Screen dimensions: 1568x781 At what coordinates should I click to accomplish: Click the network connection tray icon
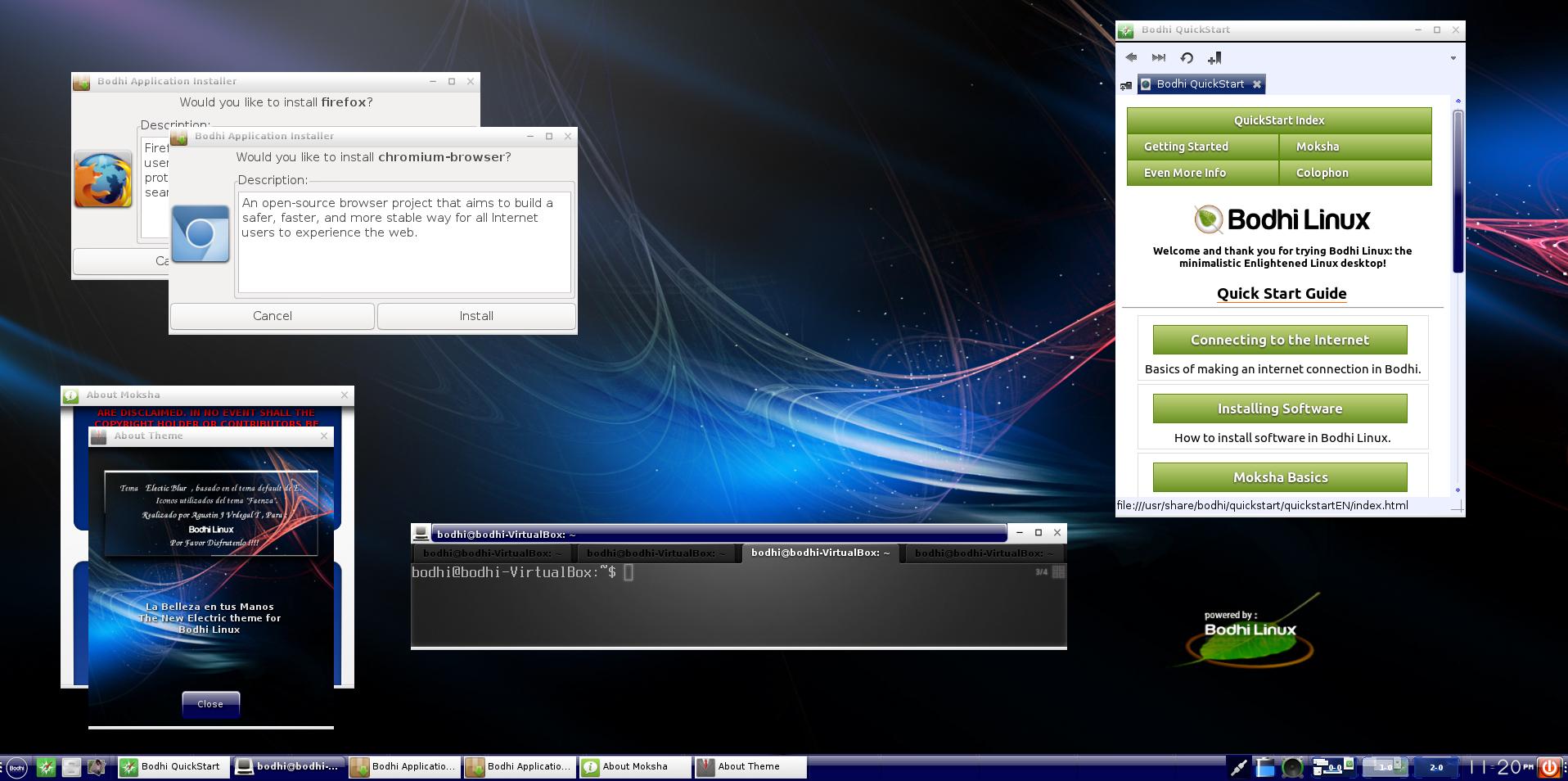(1239, 767)
